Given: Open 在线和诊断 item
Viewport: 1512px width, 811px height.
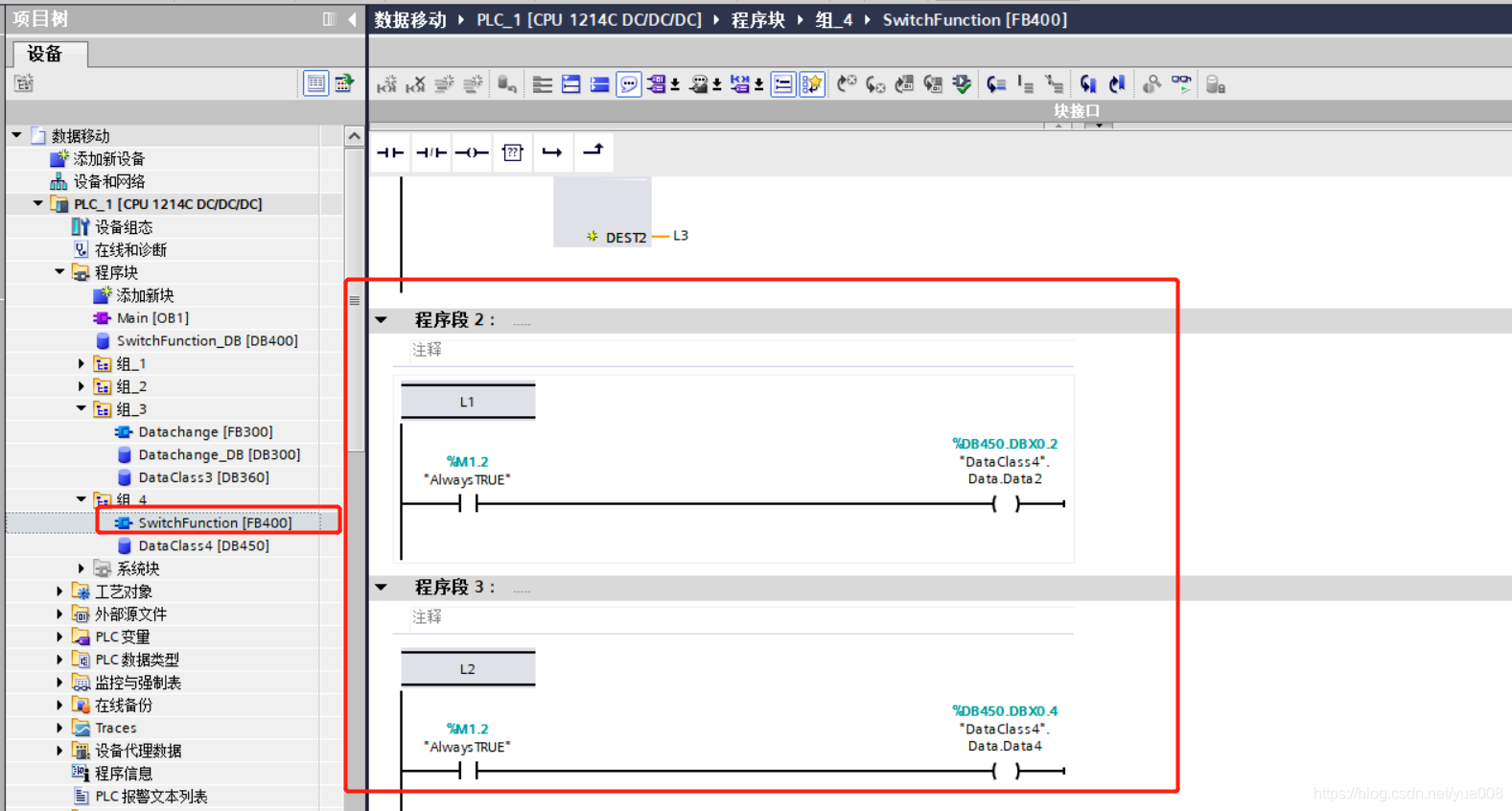Looking at the screenshot, I should coord(130,250).
